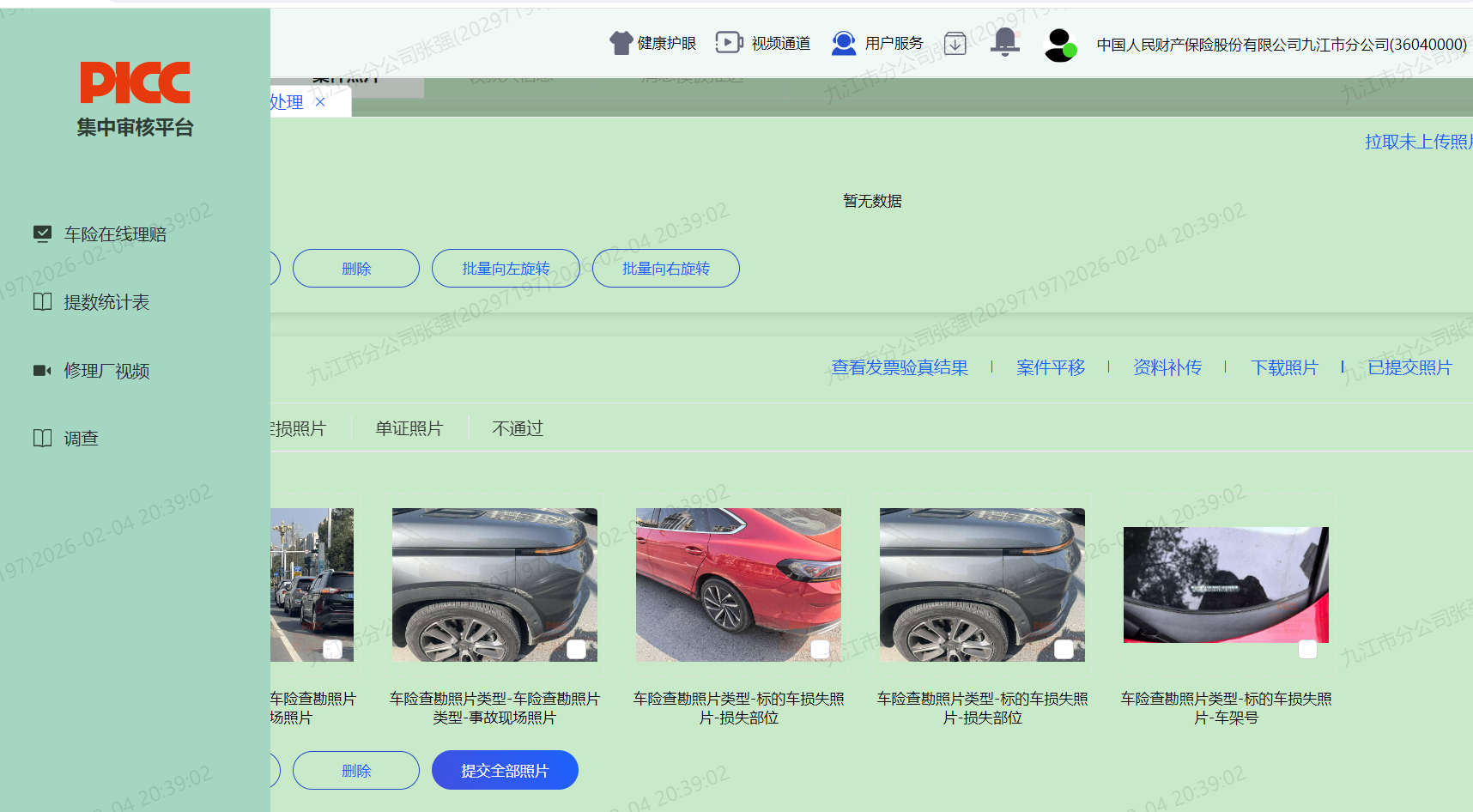Click the 批量向左旋转 button
The height and width of the screenshot is (812, 1473).
(506, 269)
